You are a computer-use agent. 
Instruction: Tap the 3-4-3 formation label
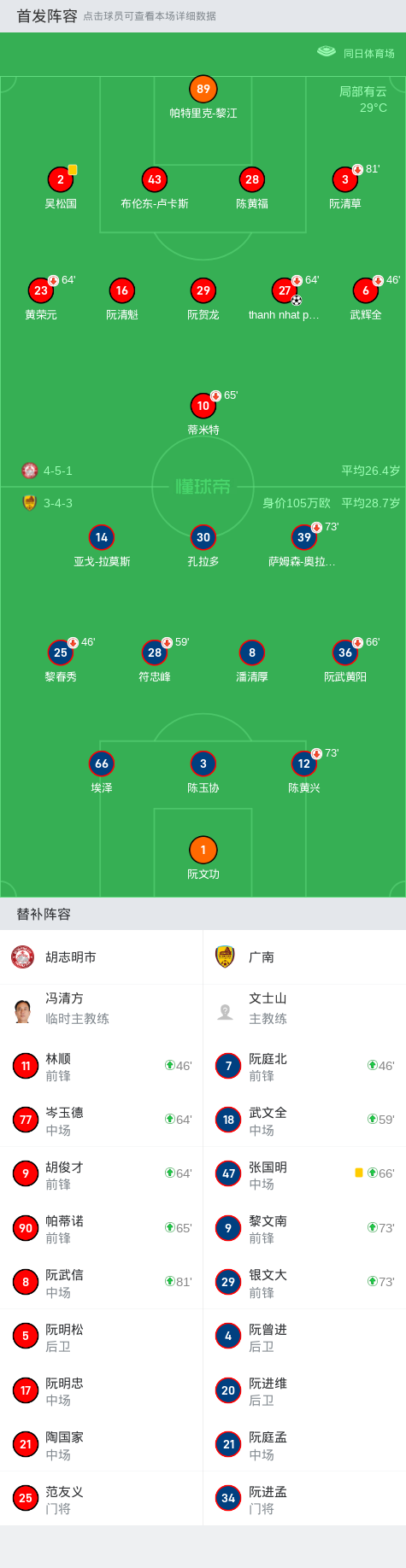pyautogui.click(x=58, y=503)
